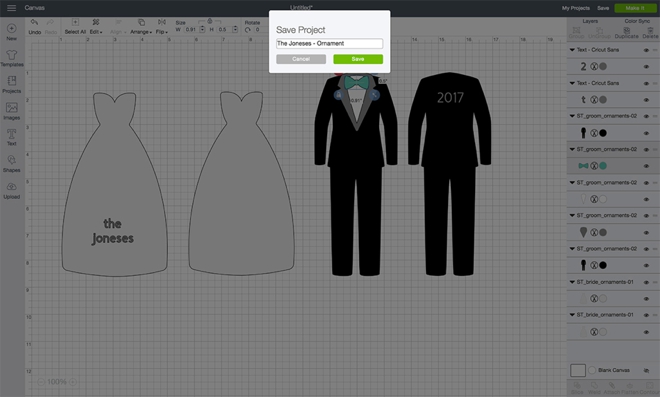
Task: Duplicate the selected layer
Action: click(626, 33)
